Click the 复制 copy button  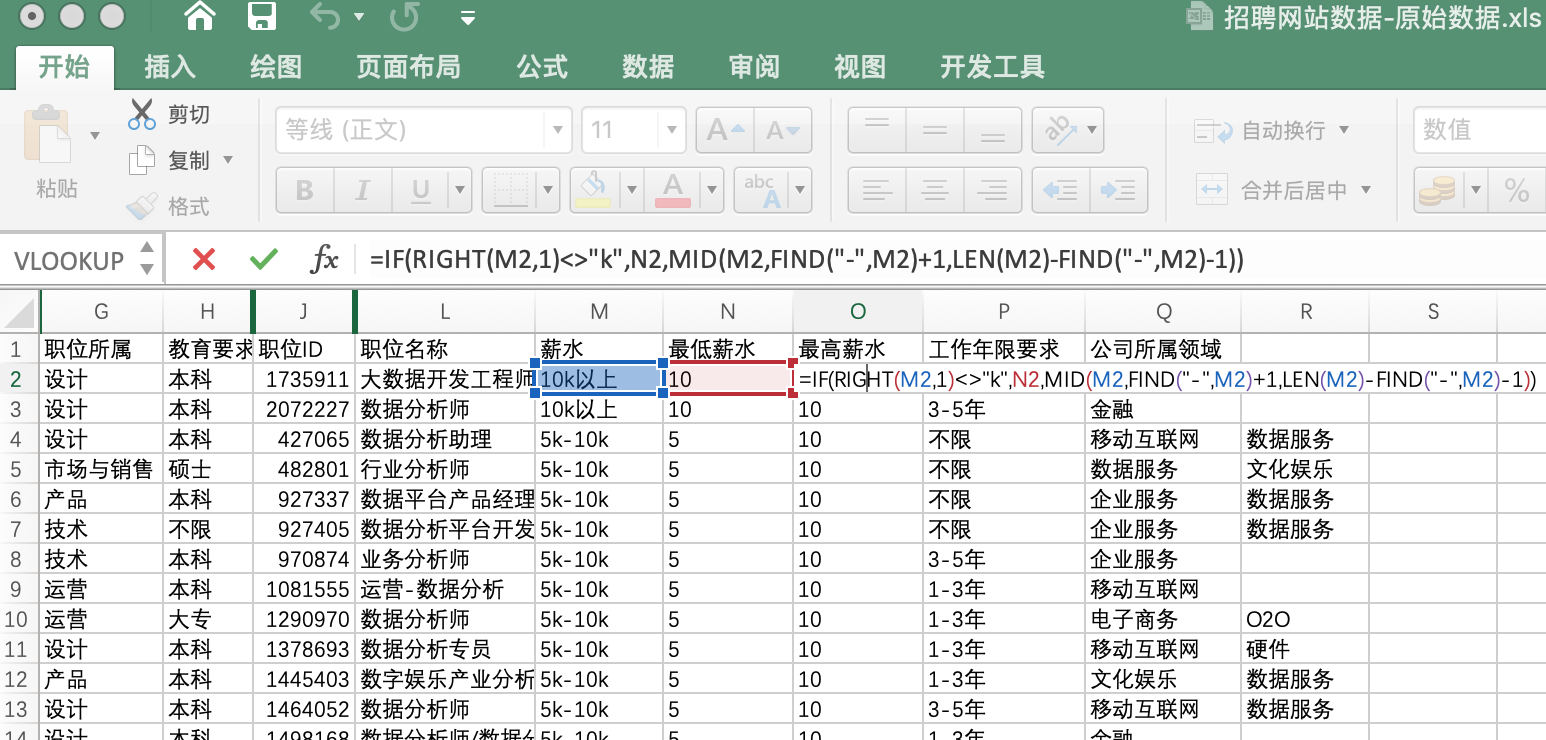188,160
